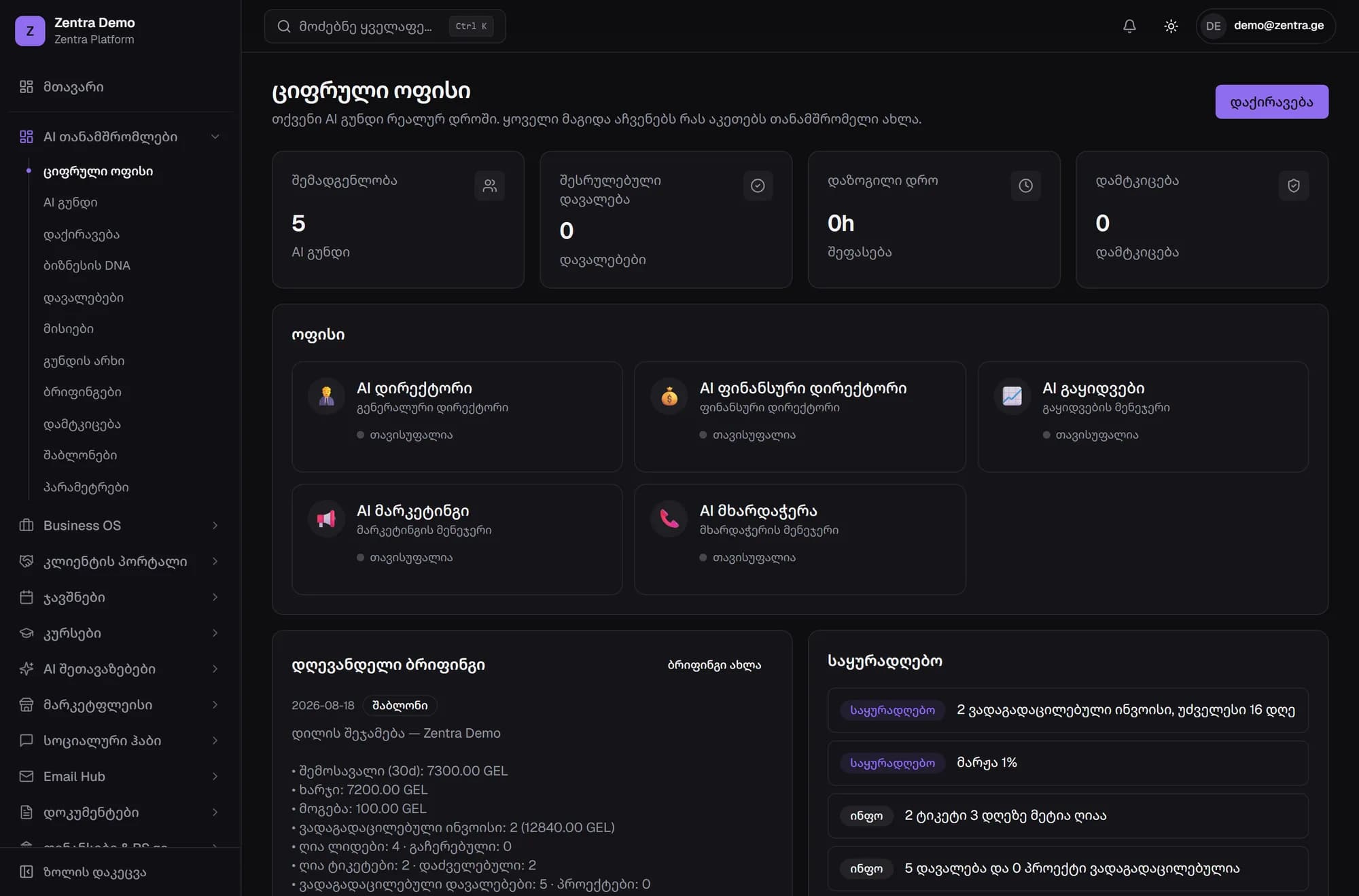
Task: Open demo@zentra.ge account menu
Action: [1266, 26]
